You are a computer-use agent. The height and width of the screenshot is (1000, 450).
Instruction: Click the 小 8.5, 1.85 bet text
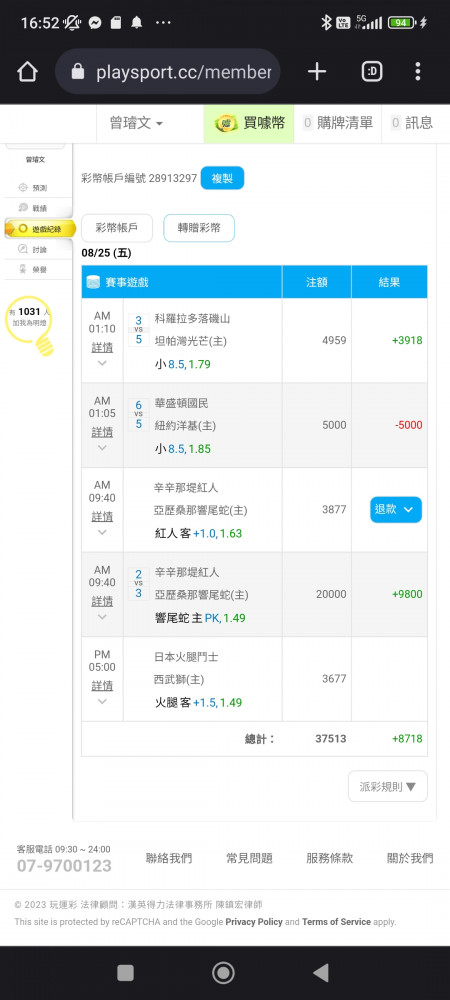(x=183, y=449)
